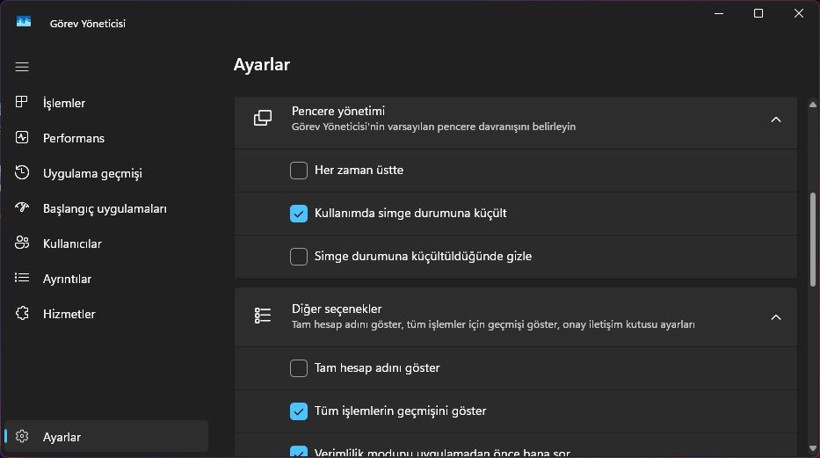Click the İşlemler sidebar icon
This screenshot has height=458, width=820.
pos(21,102)
